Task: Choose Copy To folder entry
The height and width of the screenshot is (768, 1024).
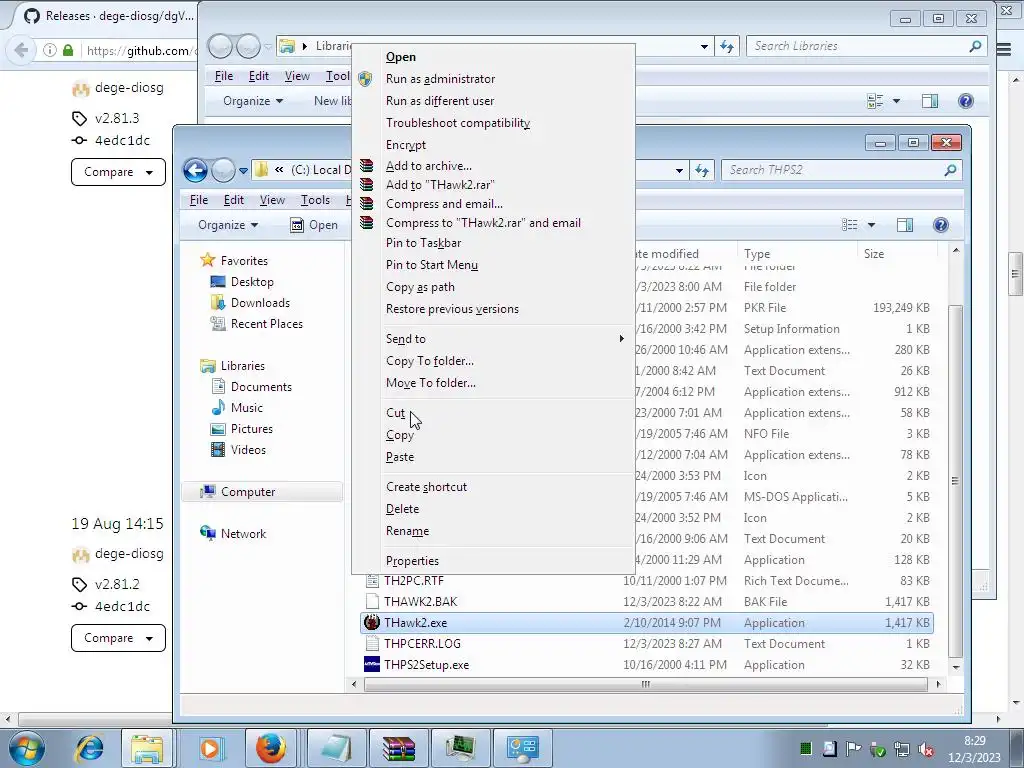Action: (430, 361)
